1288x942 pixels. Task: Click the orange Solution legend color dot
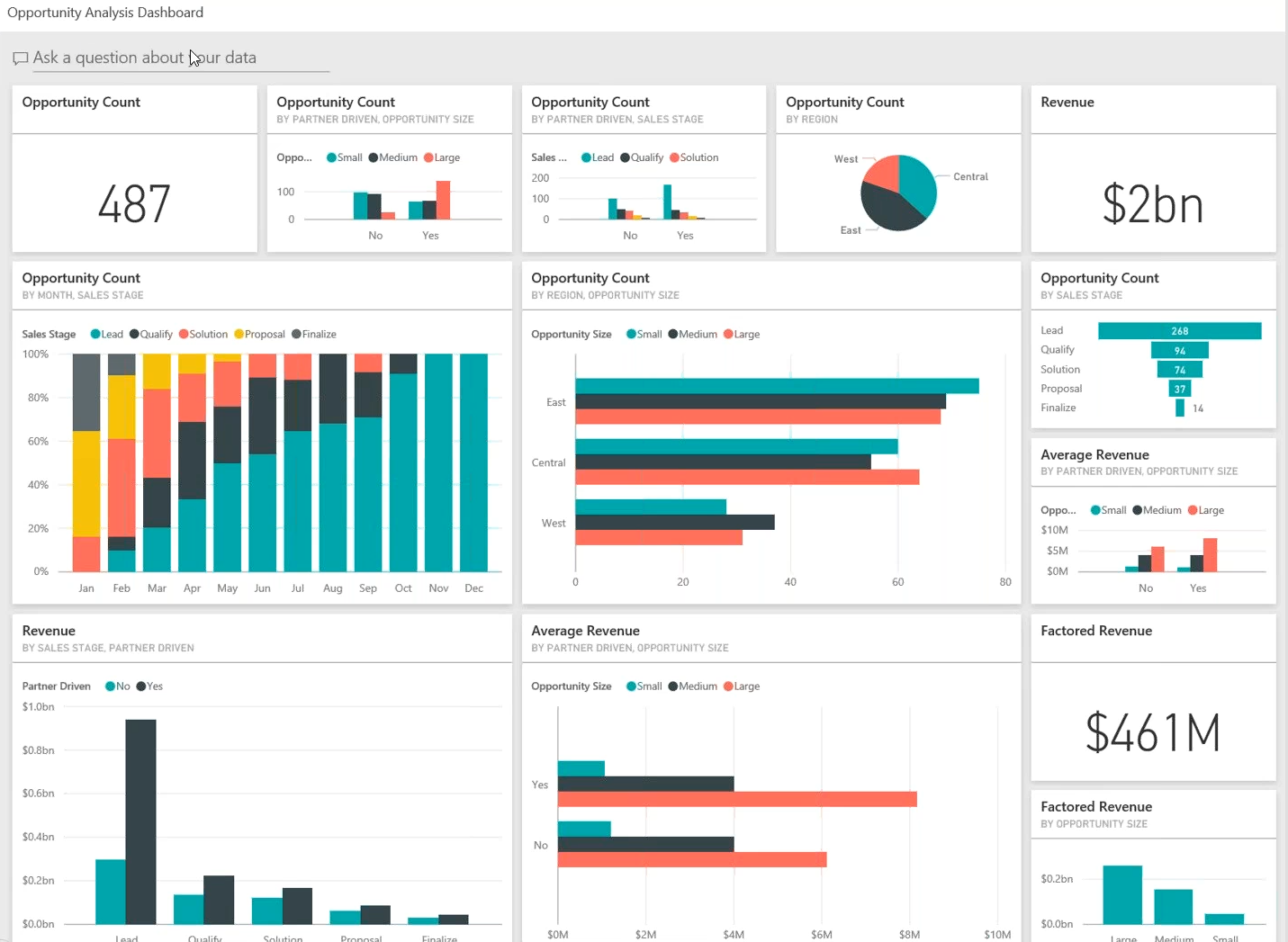185,334
